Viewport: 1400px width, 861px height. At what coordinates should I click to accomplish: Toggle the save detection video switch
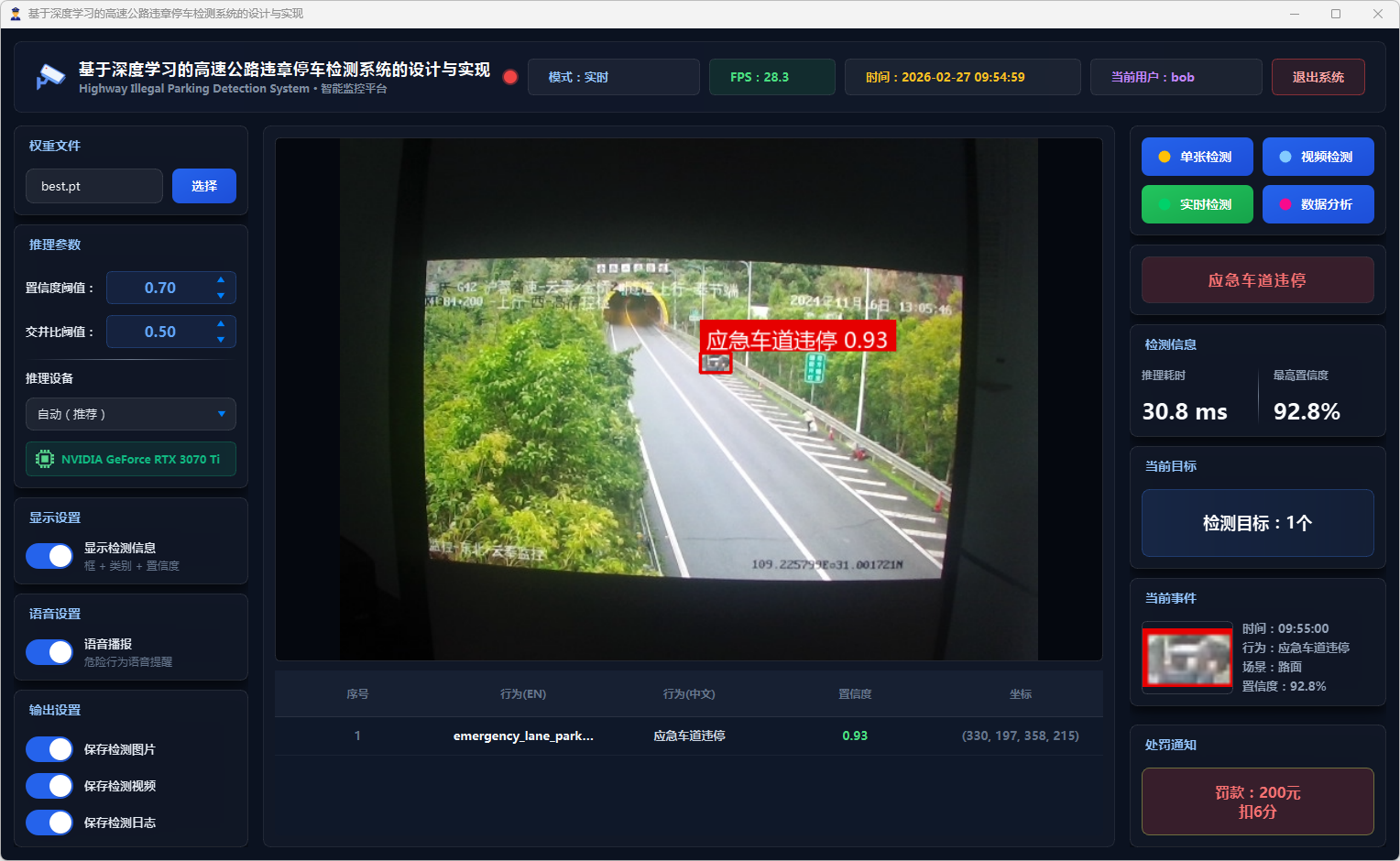click(x=49, y=786)
